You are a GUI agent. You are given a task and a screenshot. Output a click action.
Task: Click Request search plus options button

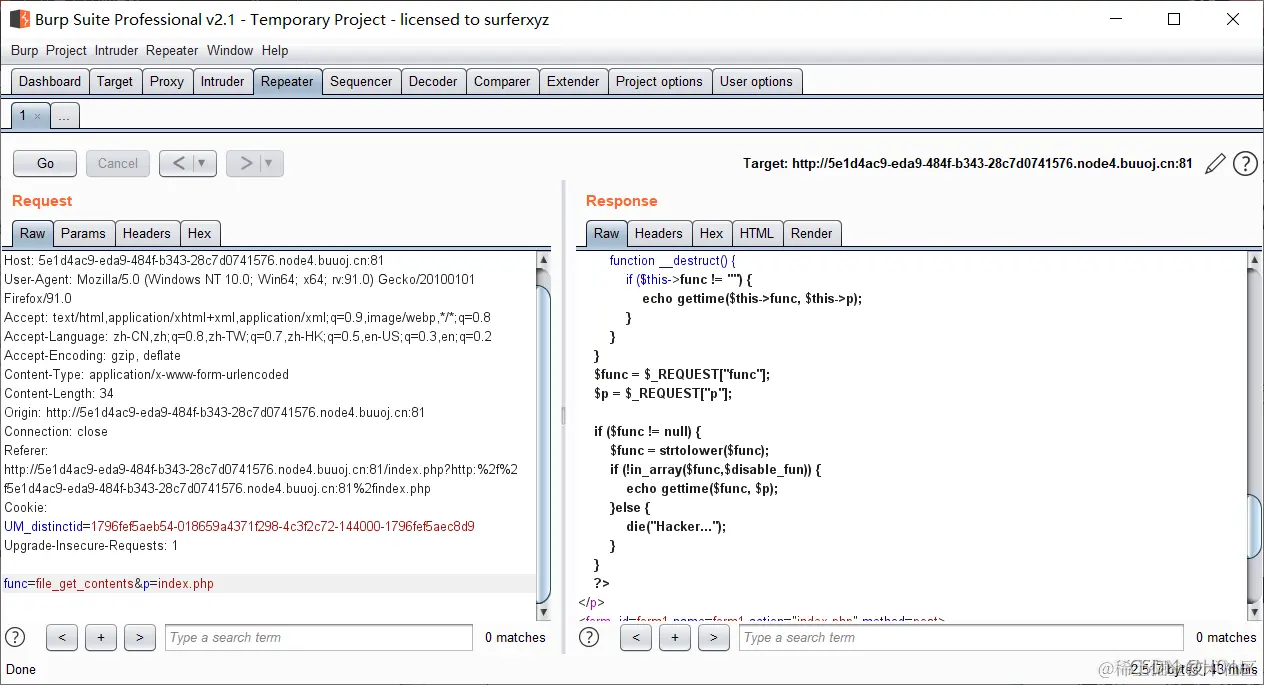(x=101, y=637)
